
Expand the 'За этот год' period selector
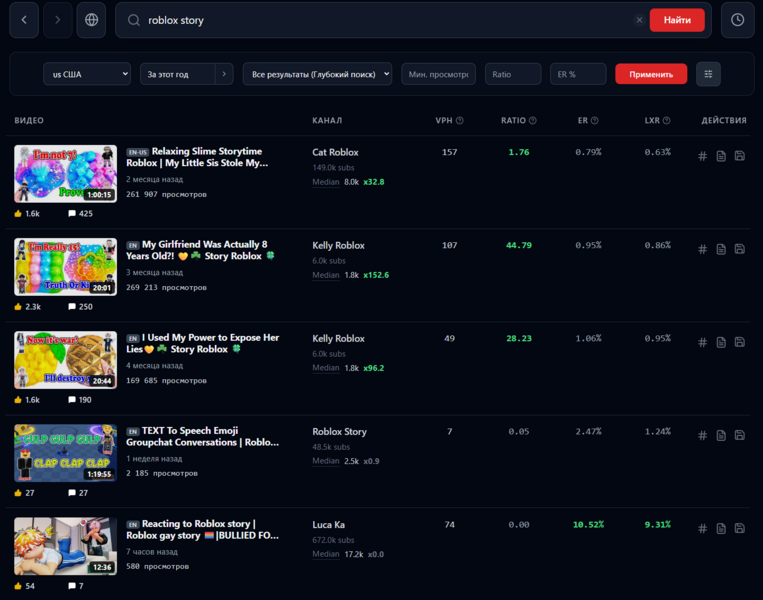[225, 74]
